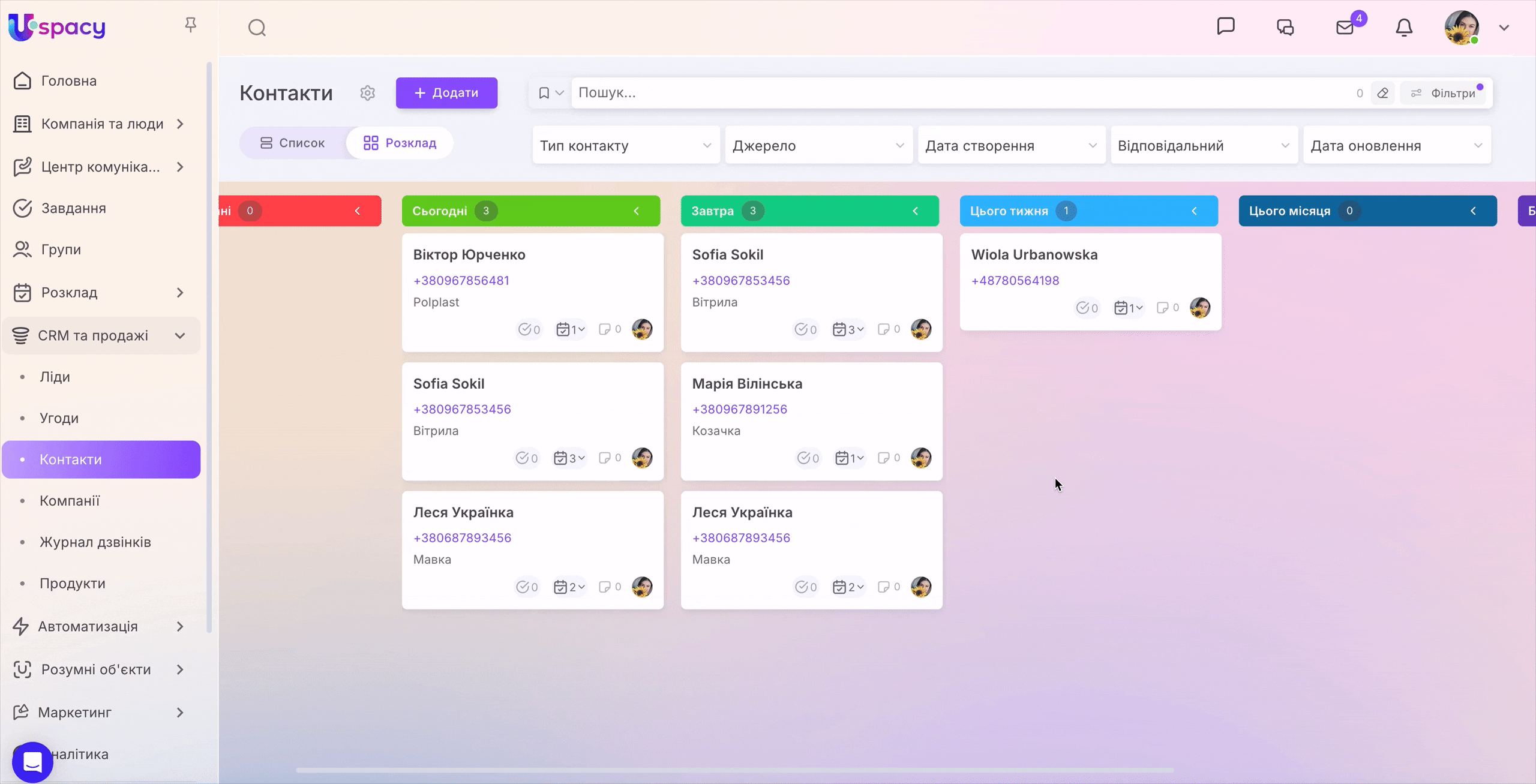Collapse the Цього місяця column
1536x784 pixels.
[1474, 211]
